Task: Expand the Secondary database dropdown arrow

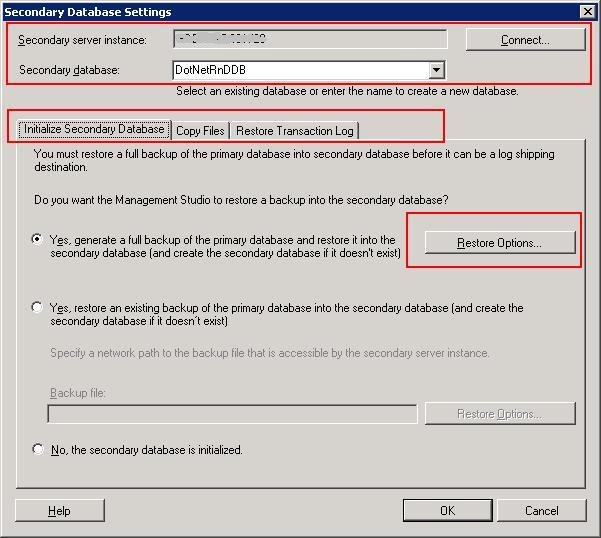Action: click(436, 70)
